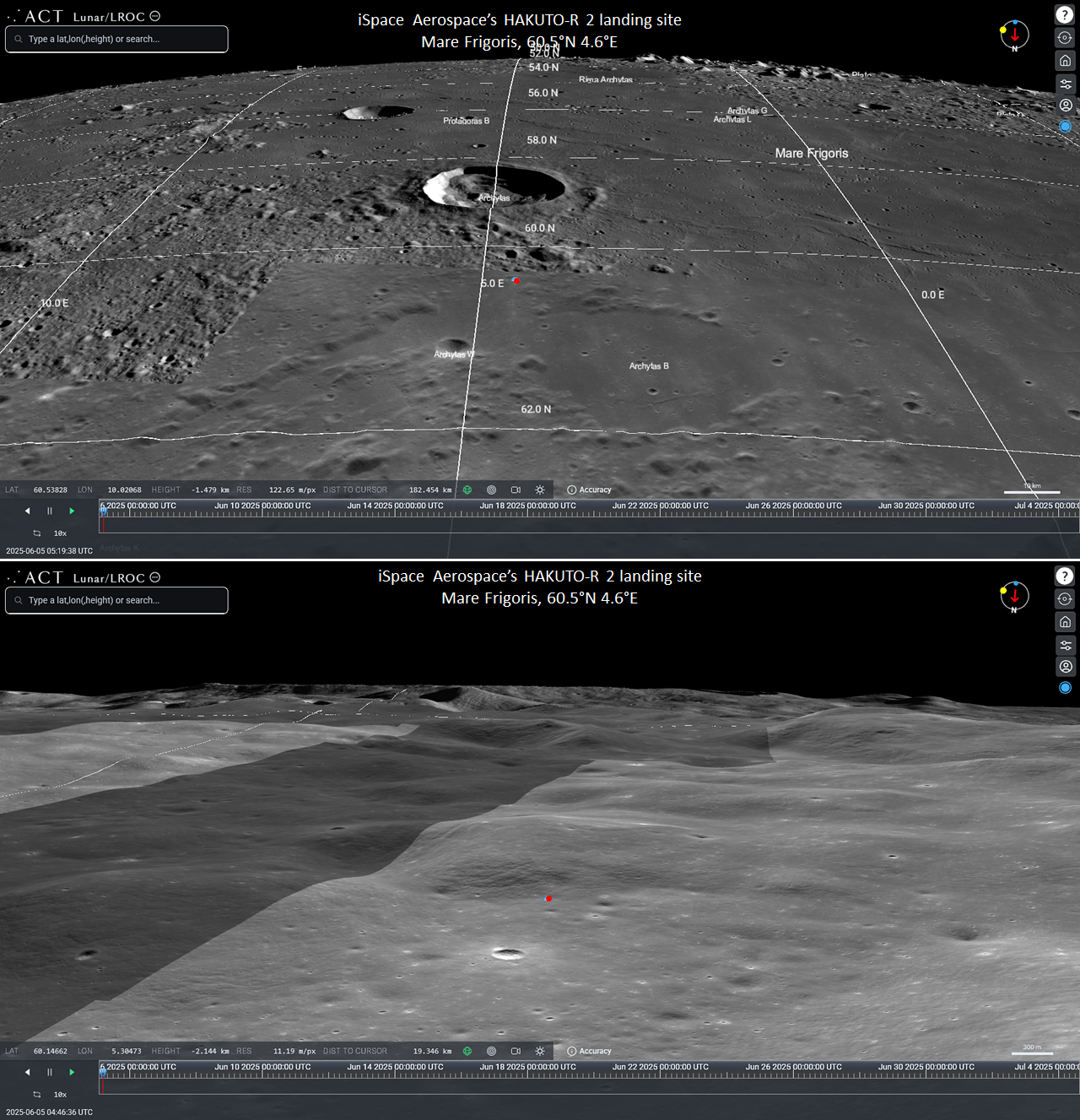1080x1120 pixels.
Task: Click the north compass widget in bottom view
Action: pos(1014,597)
